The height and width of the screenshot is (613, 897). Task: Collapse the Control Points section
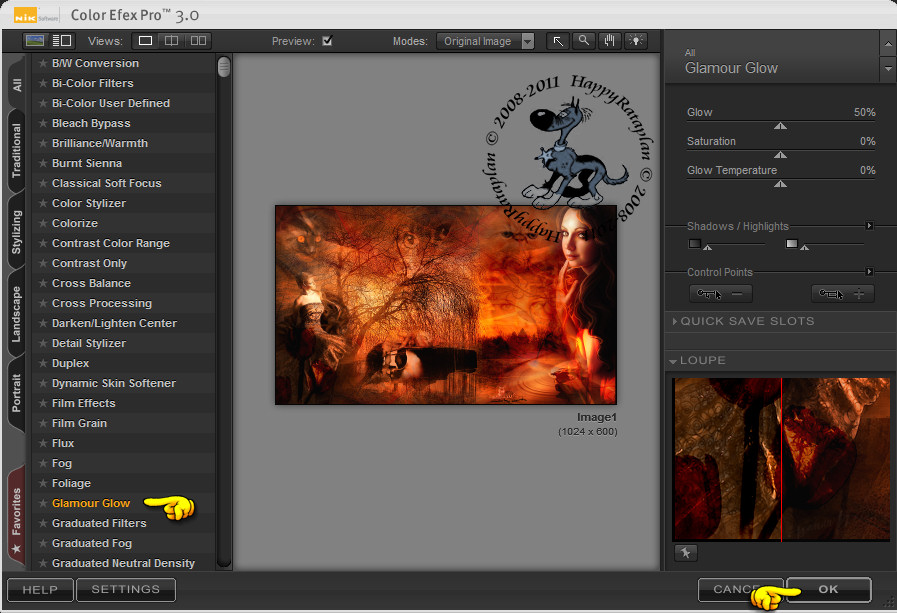pos(869,272)
